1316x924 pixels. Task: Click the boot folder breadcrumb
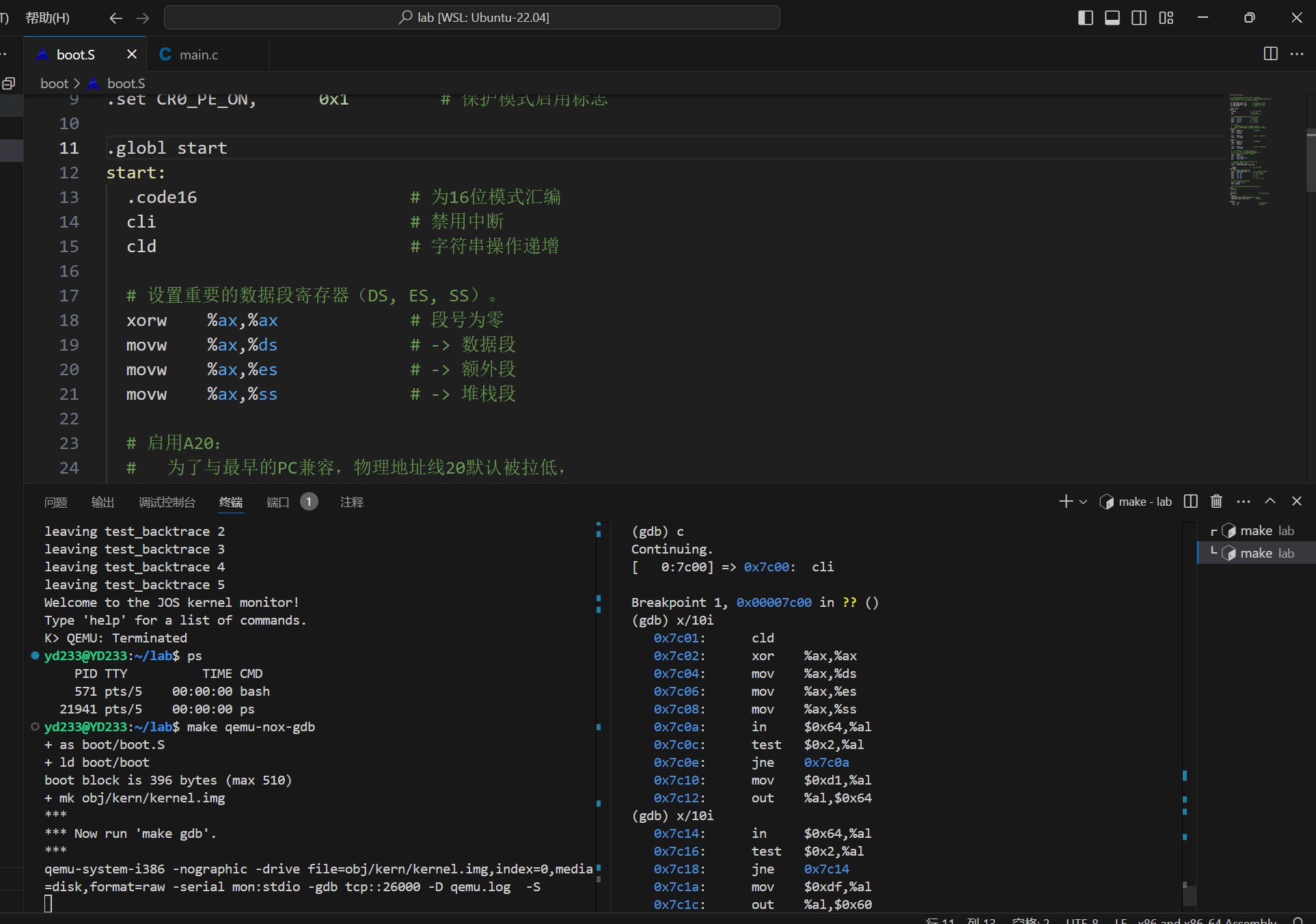[55, 83]
